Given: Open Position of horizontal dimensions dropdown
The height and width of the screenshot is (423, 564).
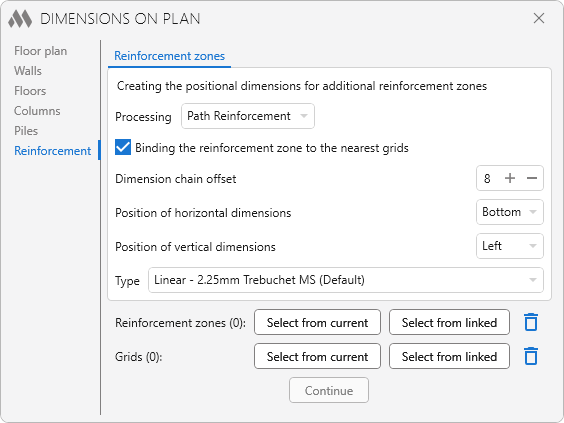Looking at the screenshot, I should click(x=510, y=212).
